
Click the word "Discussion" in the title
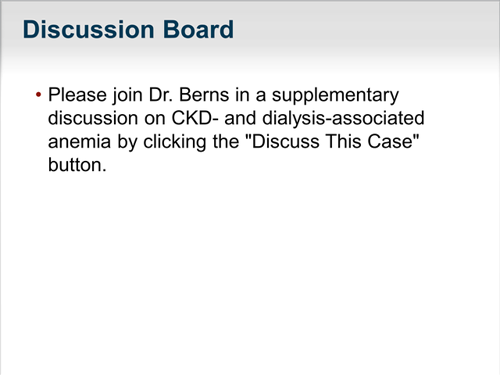(88, 30)
